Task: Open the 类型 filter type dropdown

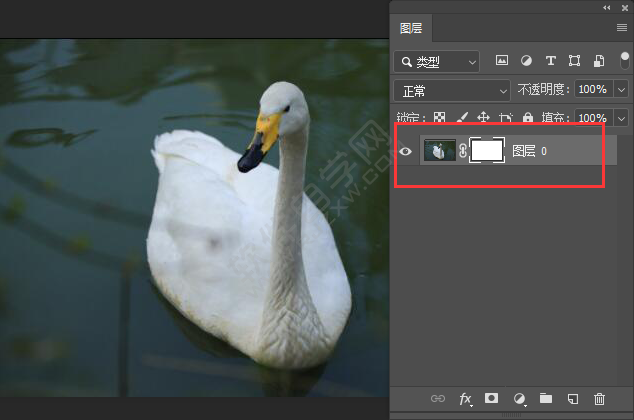Action: pyautogui.click(x=438, y=61)
